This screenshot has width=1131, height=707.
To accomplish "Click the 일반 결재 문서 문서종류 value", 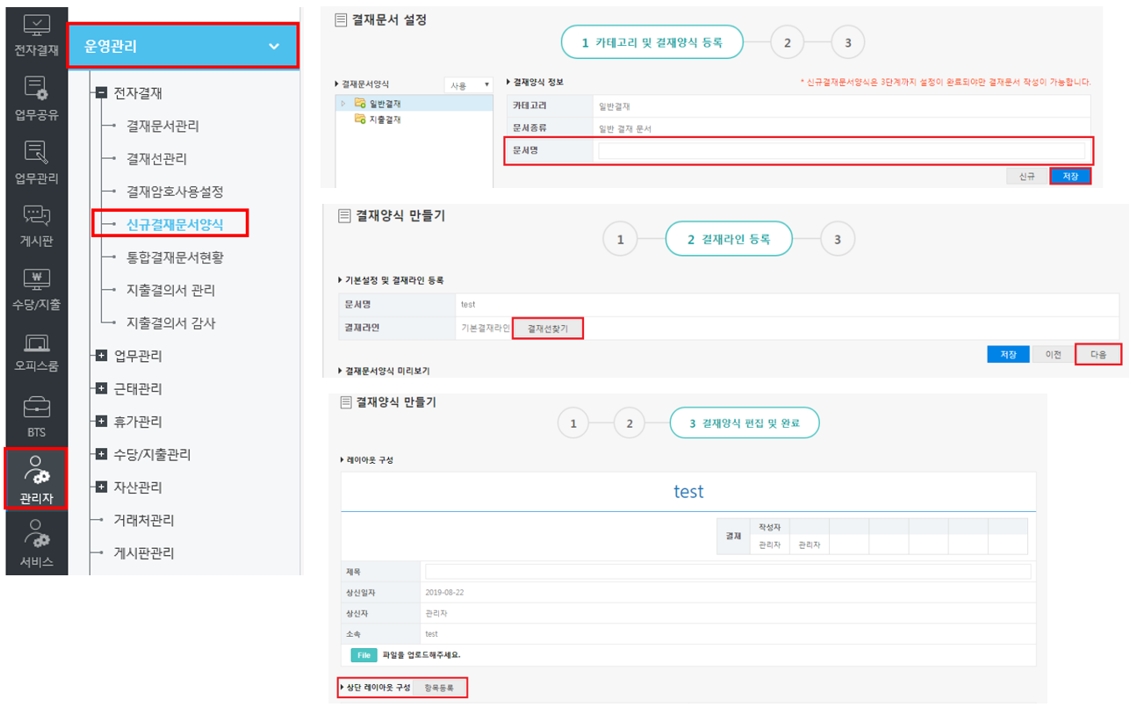I will pyautogui.click(x=625, y=128).
